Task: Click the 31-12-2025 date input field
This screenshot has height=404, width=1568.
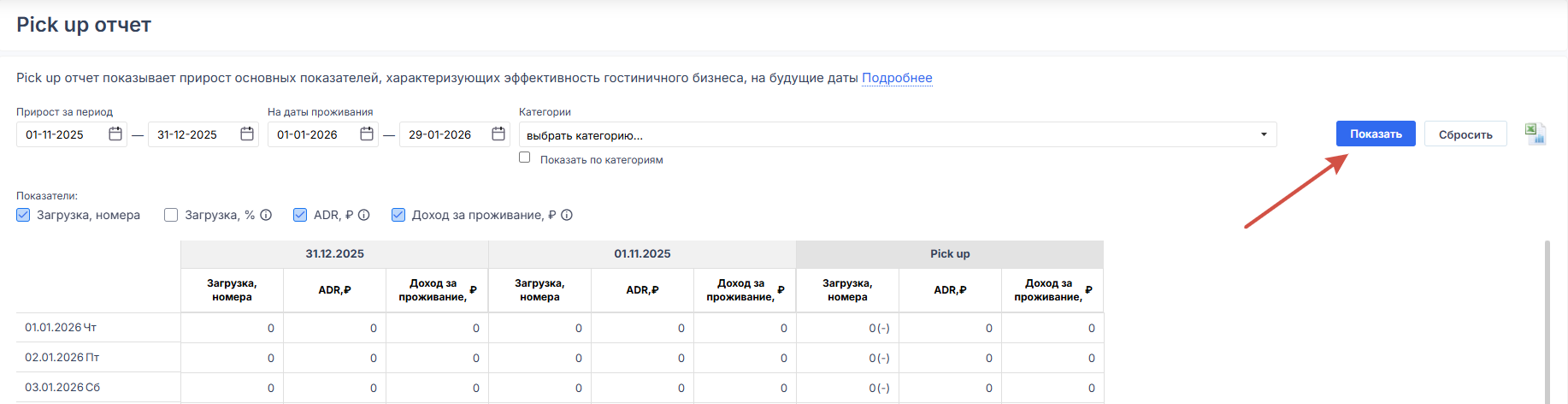Action: coord(193,134)
